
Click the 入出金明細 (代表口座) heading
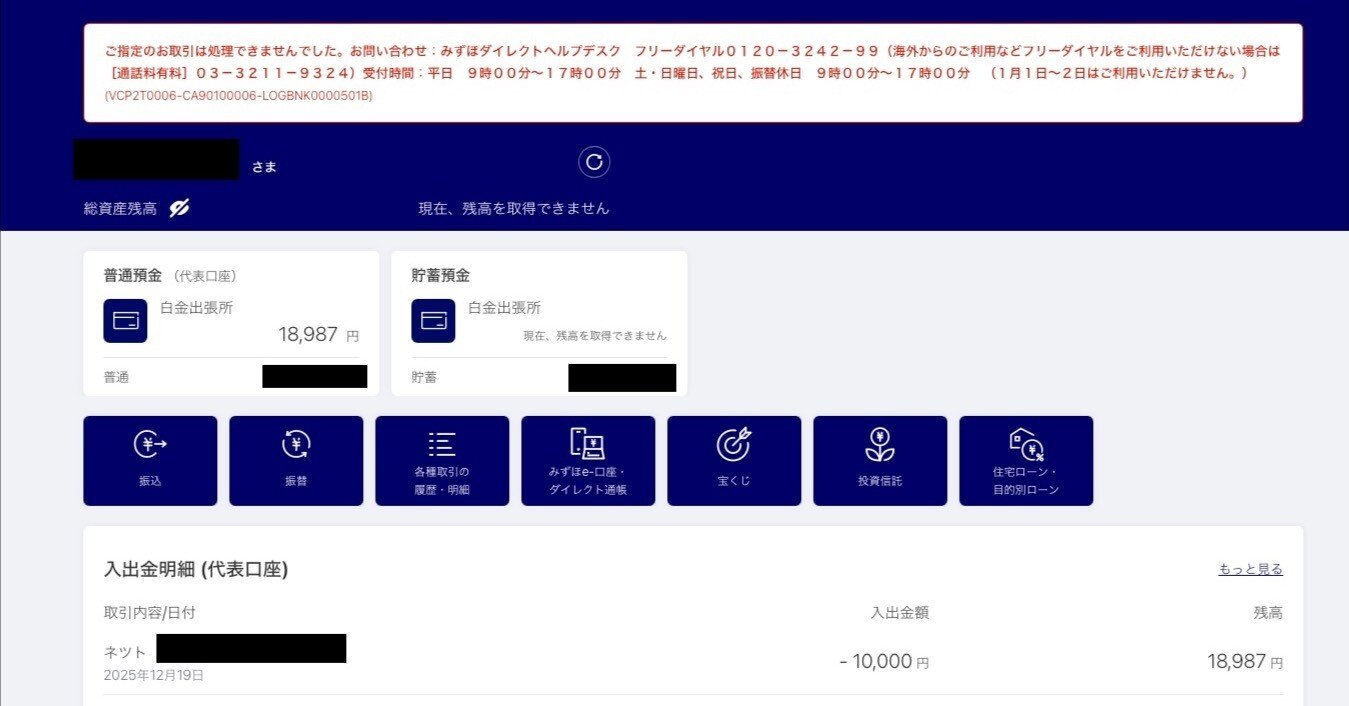point(196,570)
